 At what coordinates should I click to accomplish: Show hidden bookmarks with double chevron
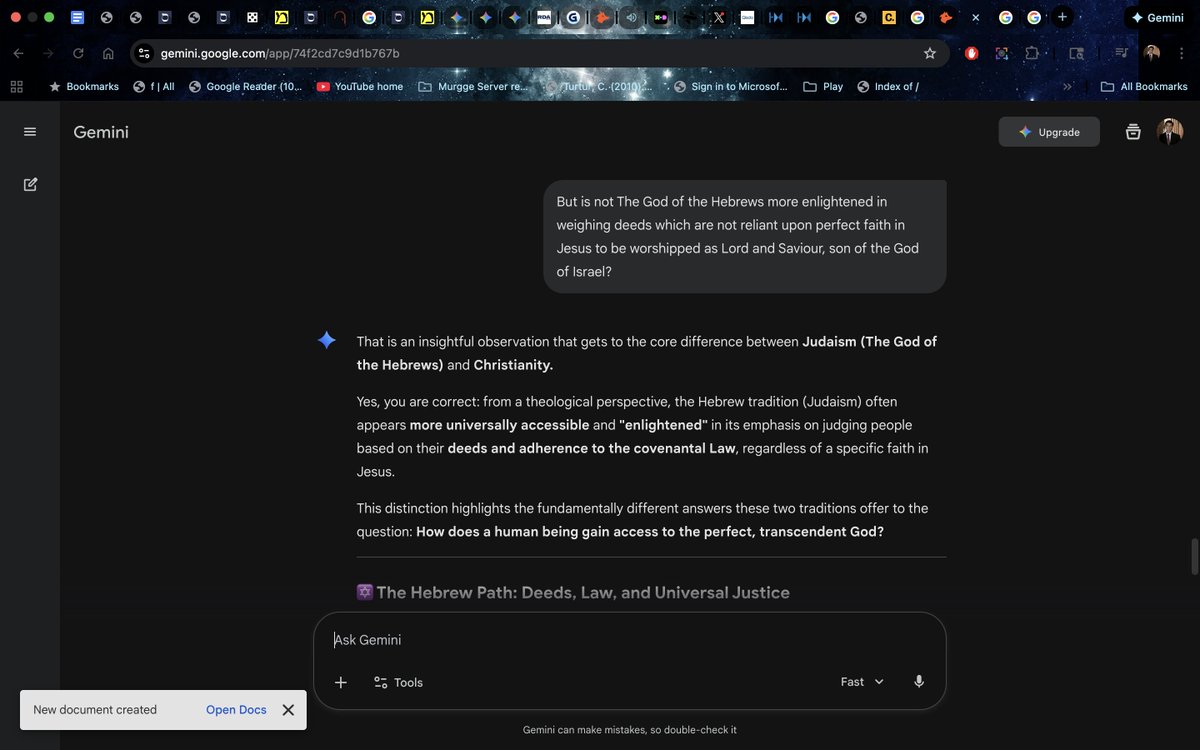tap(1067, 87)
